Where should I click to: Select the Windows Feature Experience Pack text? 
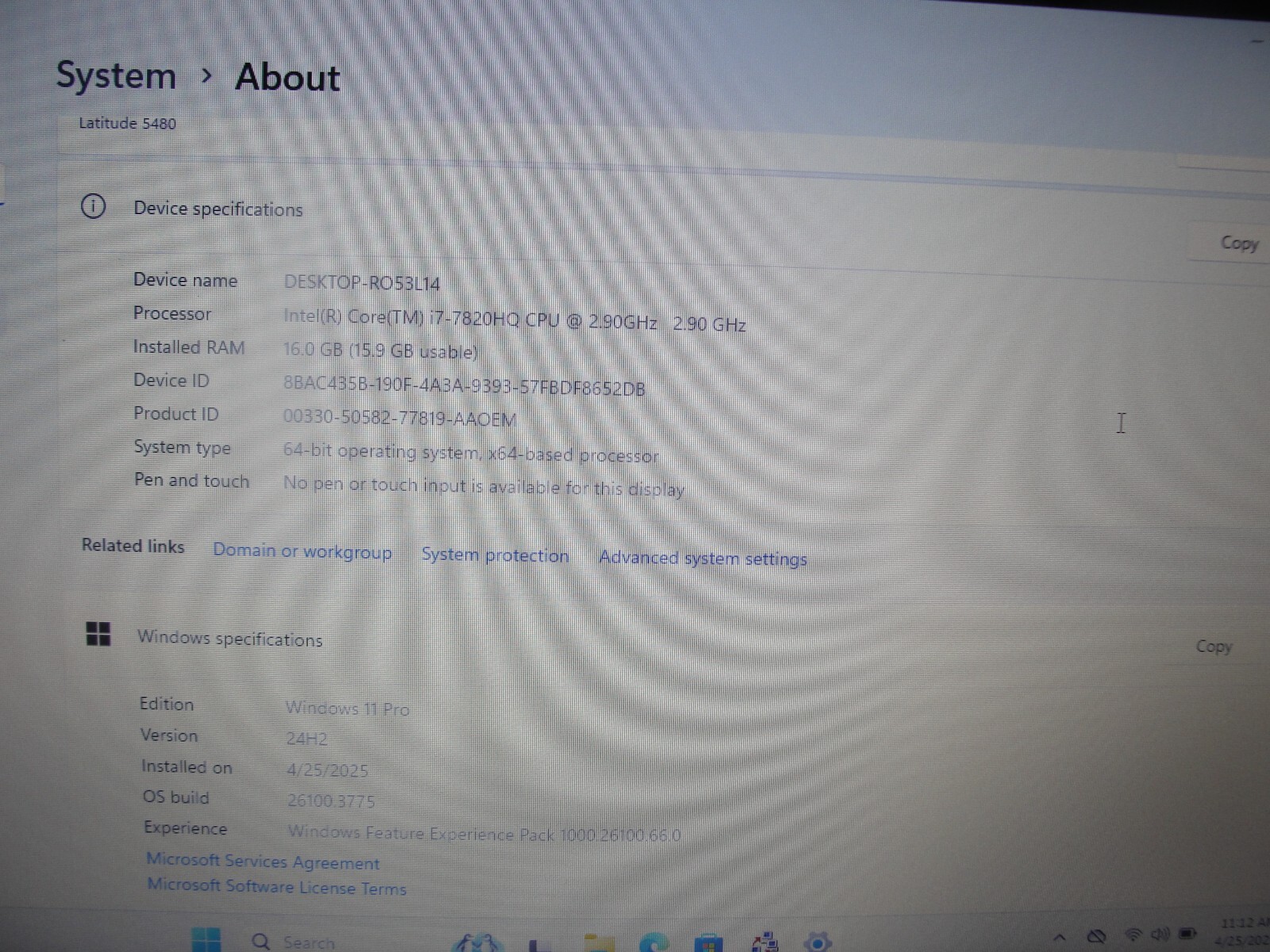[484, 834]
